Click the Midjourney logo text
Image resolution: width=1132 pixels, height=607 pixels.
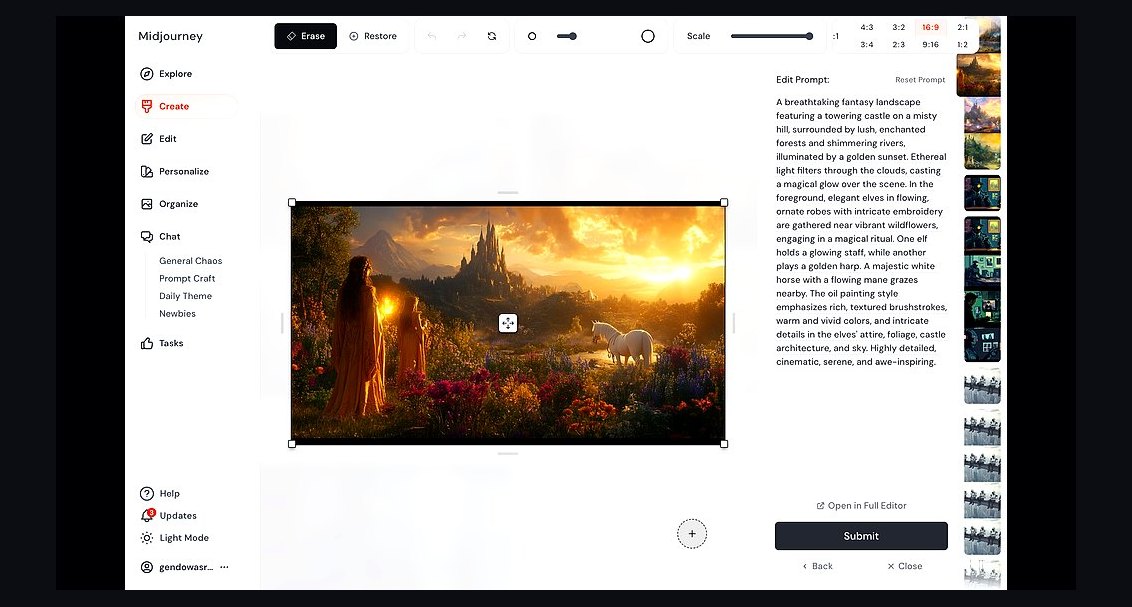(x=170, y=36)
